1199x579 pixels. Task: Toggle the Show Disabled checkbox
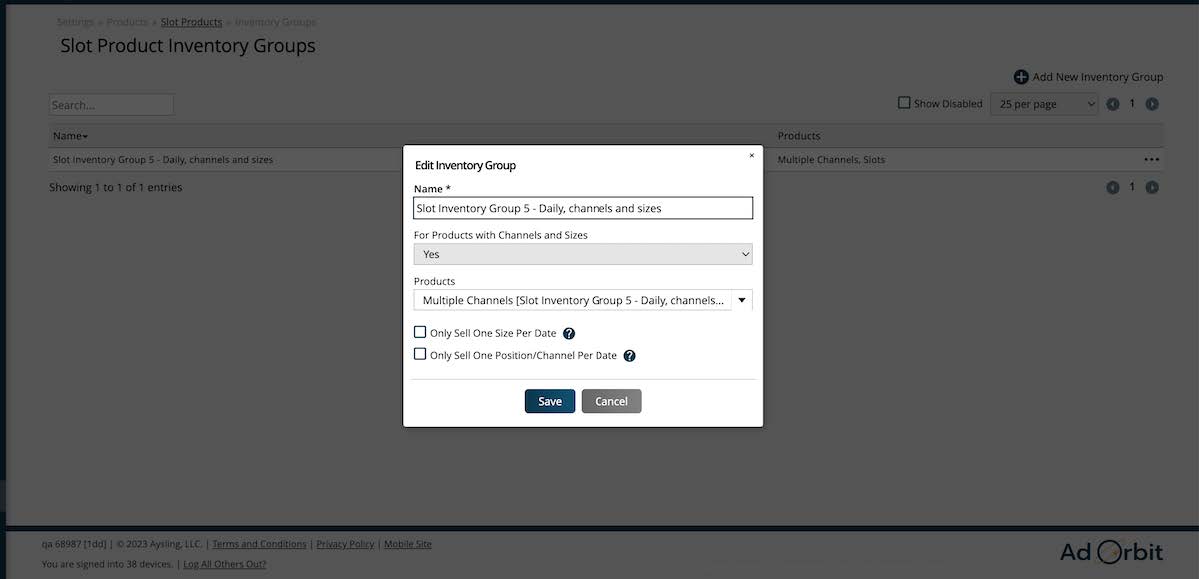pyautogui.click(x=904, y=102)
